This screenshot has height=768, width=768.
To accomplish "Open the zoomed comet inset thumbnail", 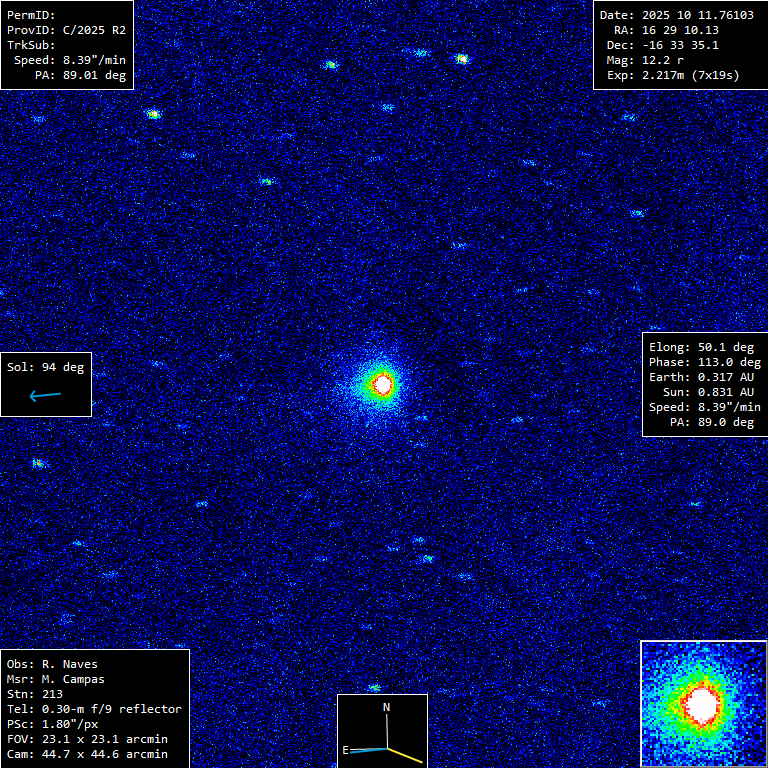I will [703, 704].
